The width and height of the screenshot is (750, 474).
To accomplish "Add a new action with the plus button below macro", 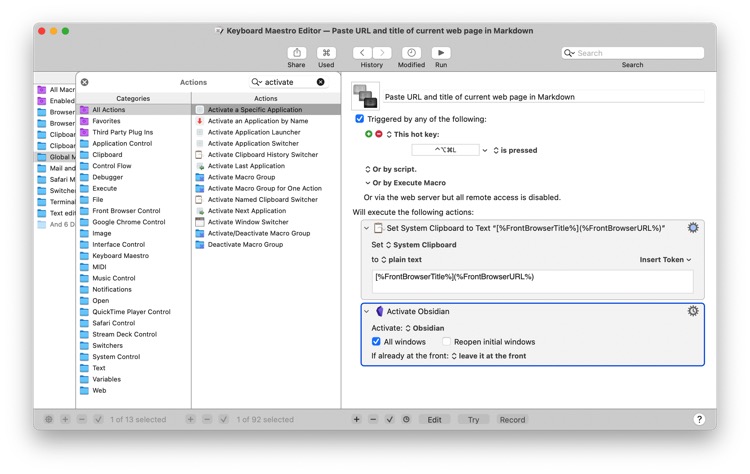I will (x=356, y=419).
